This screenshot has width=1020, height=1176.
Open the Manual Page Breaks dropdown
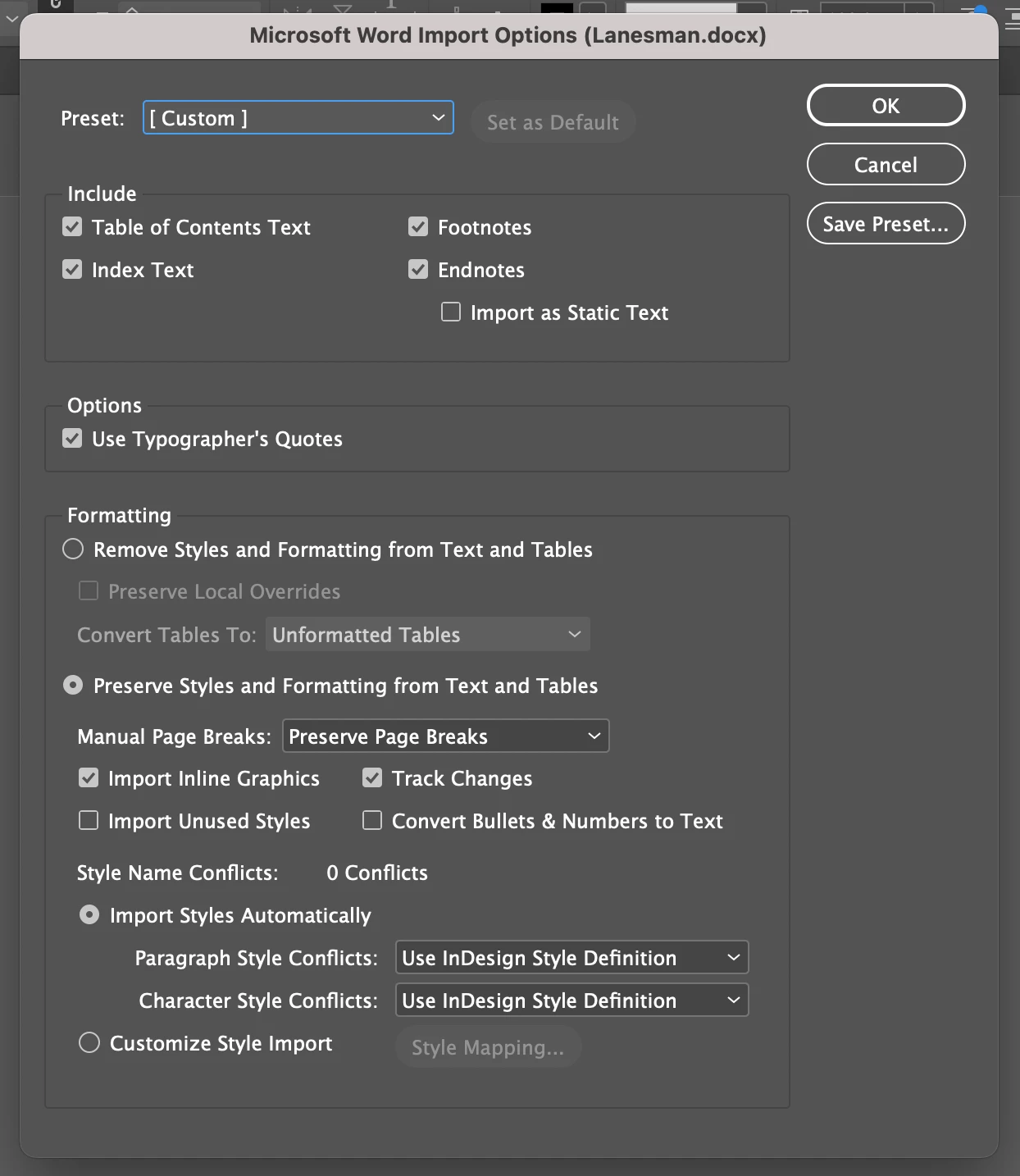coord(446,736)
